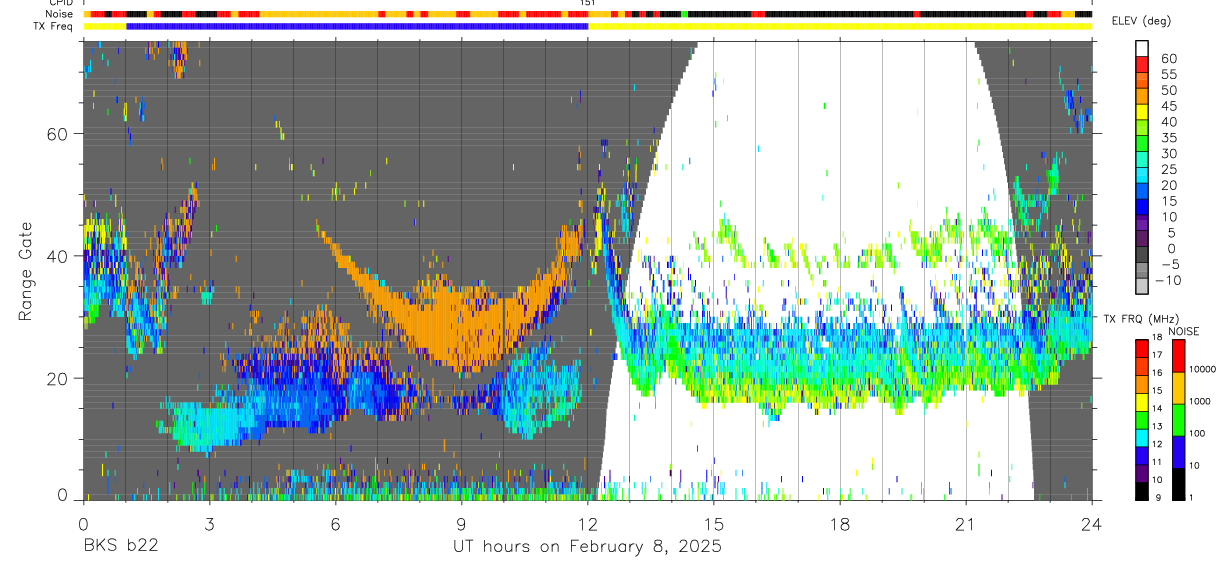Click the '151' CPID value at top
1228x567 pixels.
point(587,4)
